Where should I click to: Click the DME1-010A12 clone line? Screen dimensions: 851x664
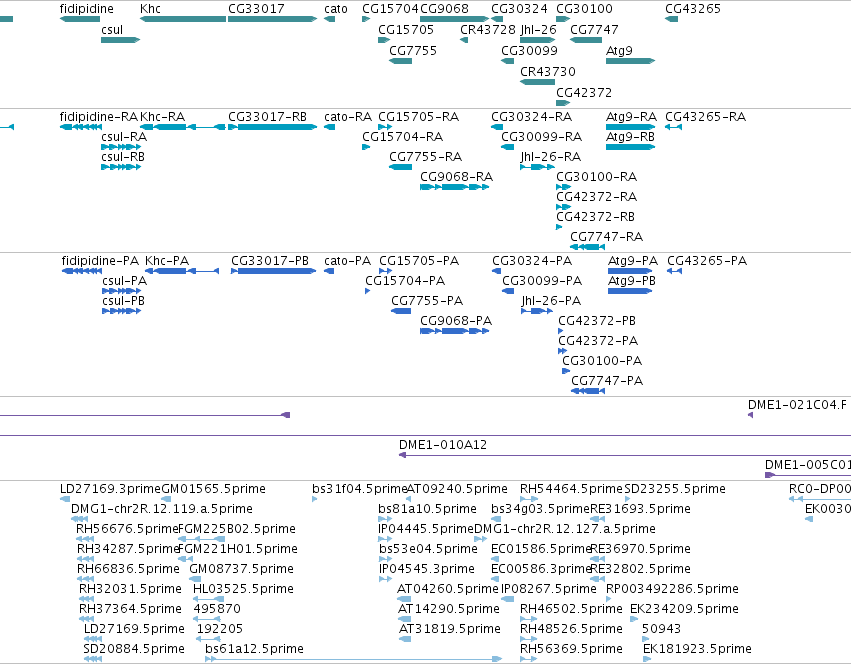[625, 455]
